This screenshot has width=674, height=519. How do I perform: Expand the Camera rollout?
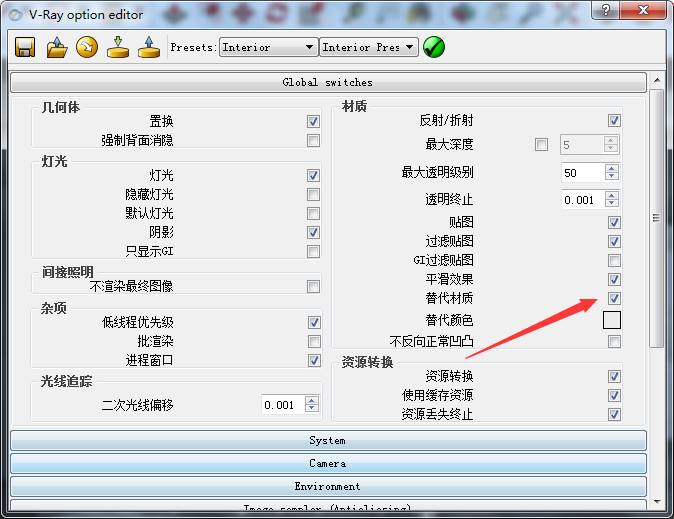click(x=328, y=463)
